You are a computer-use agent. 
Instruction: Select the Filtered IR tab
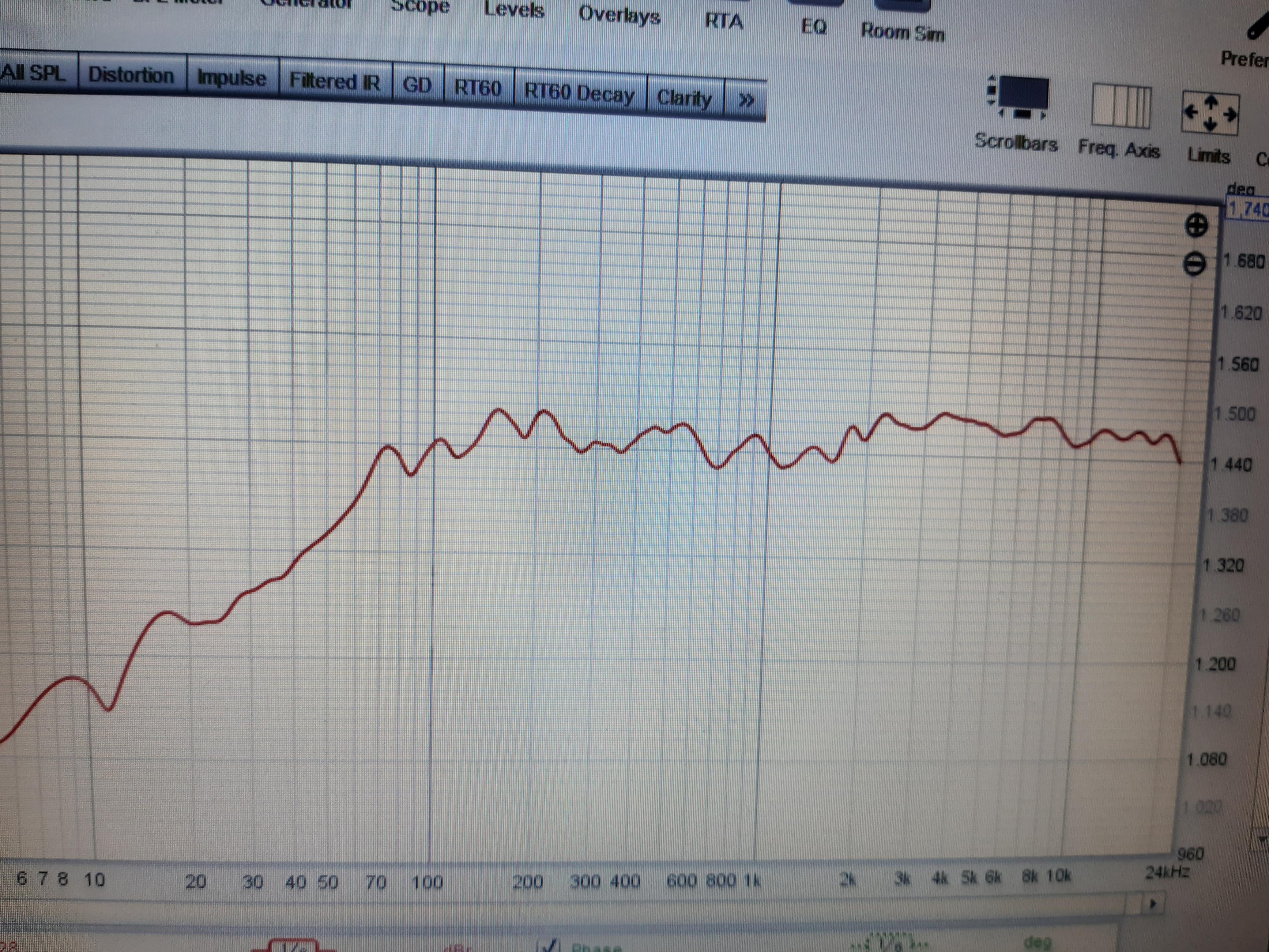click(335, 82)
